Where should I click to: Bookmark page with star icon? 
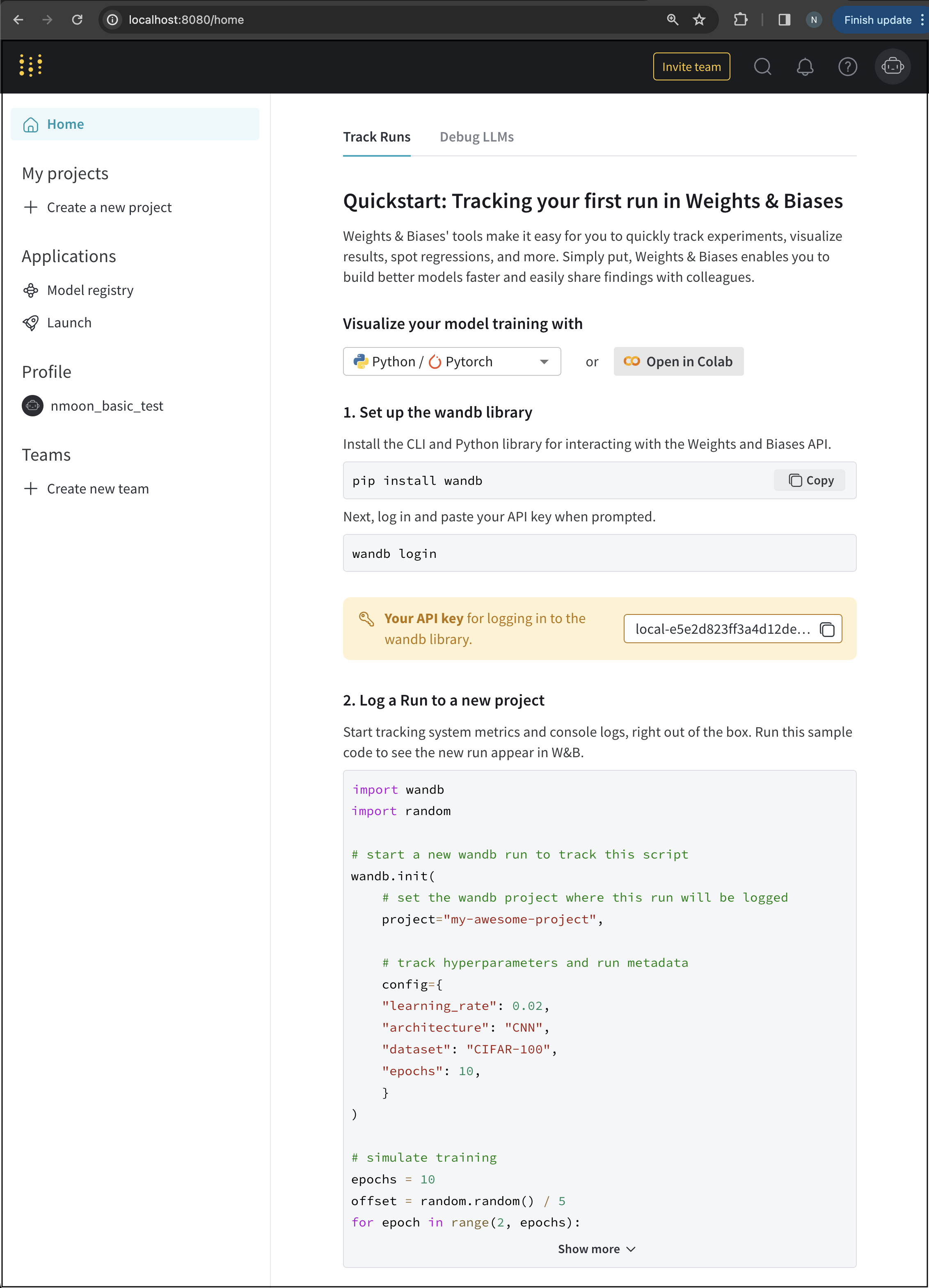[x=699, y=20]
